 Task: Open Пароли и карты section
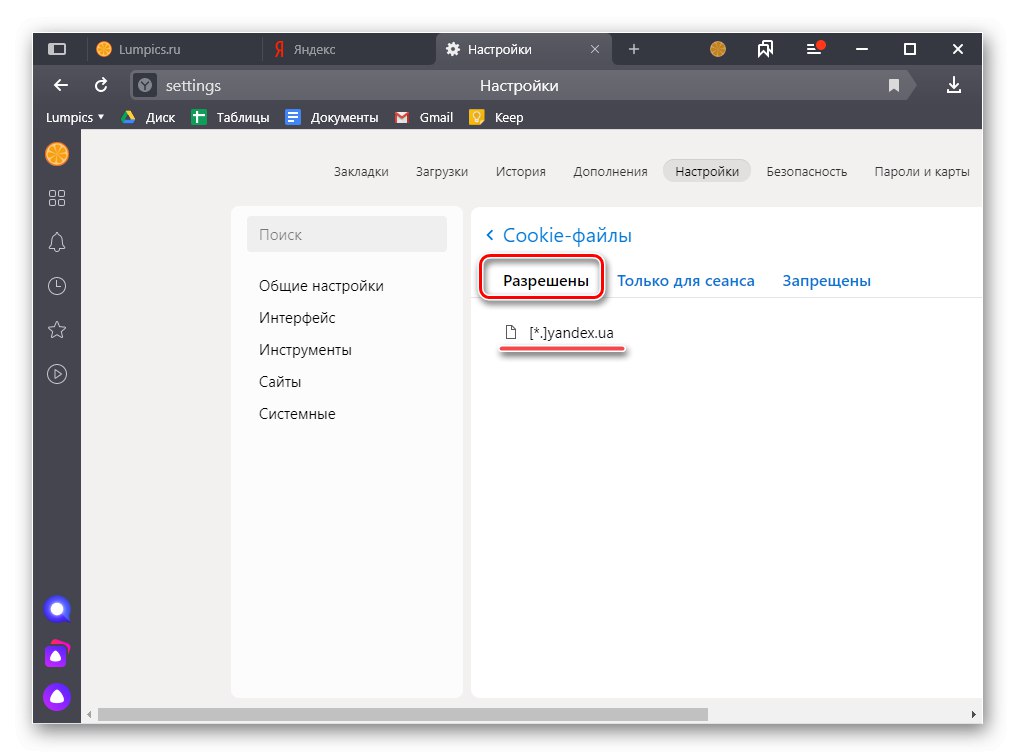point(921,171)
